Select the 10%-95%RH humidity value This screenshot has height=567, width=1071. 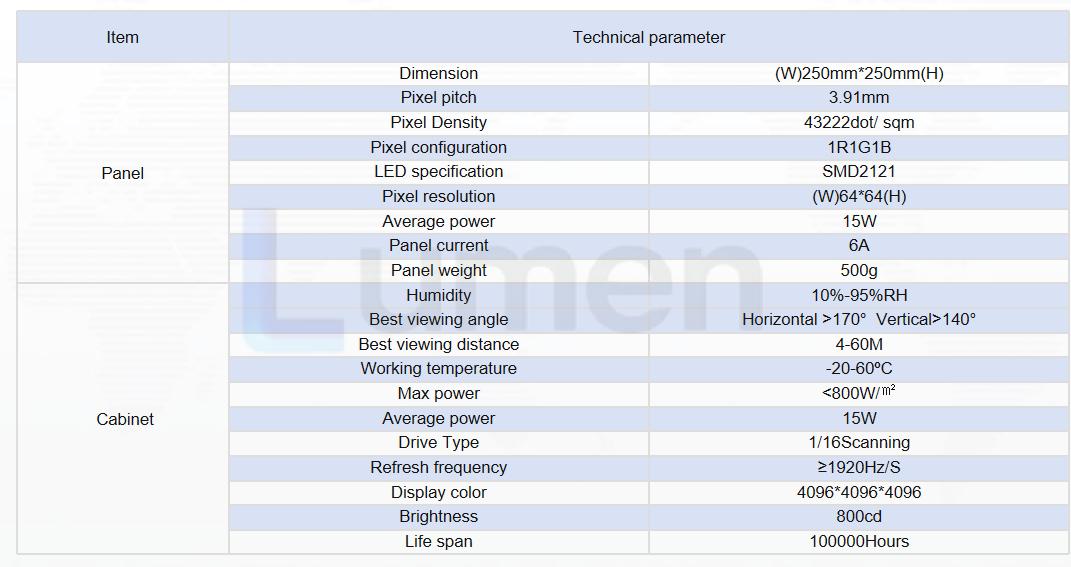point(859,295)
